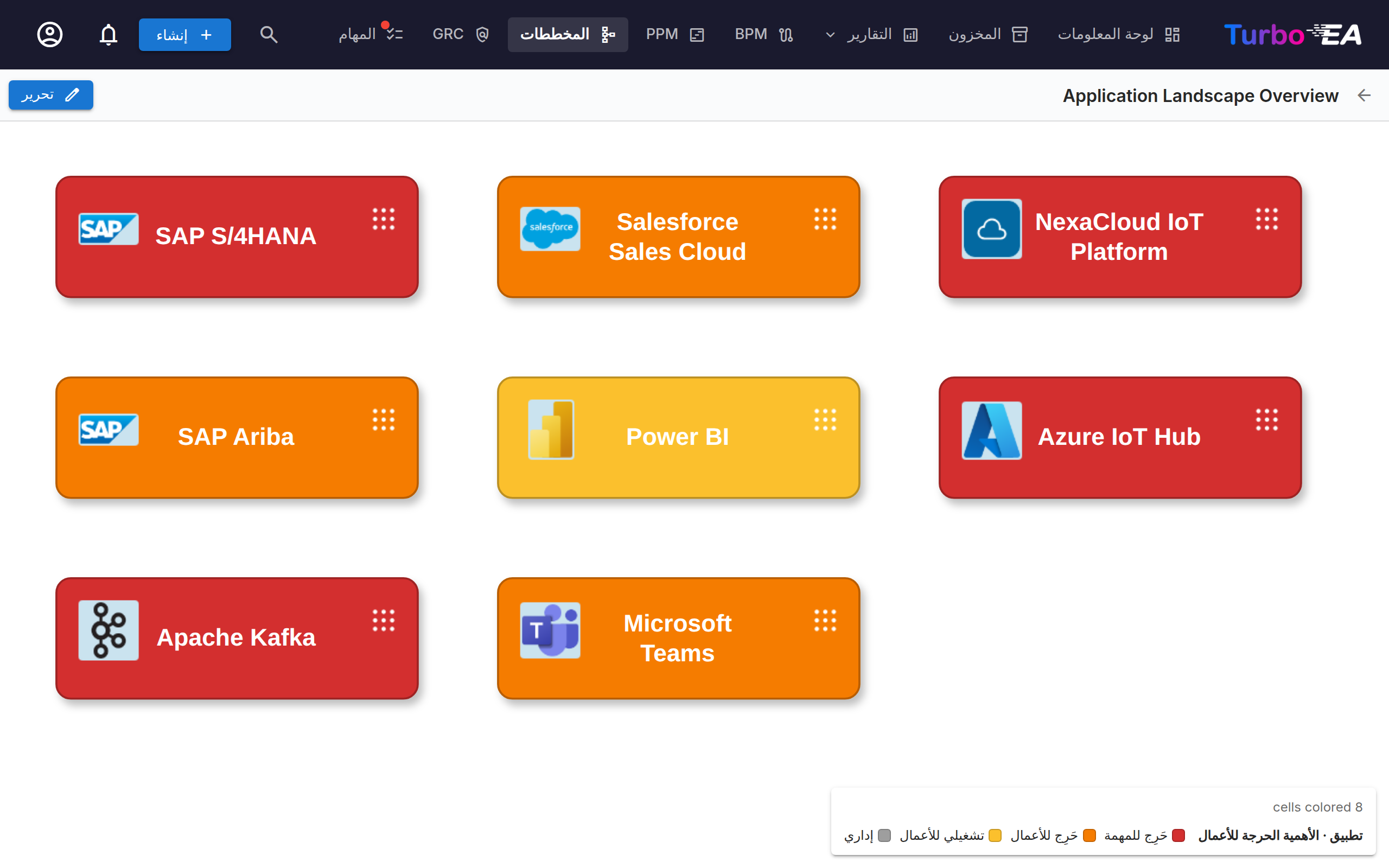Open grid menu on Azure IoT Hub card

coord(1267,420)
